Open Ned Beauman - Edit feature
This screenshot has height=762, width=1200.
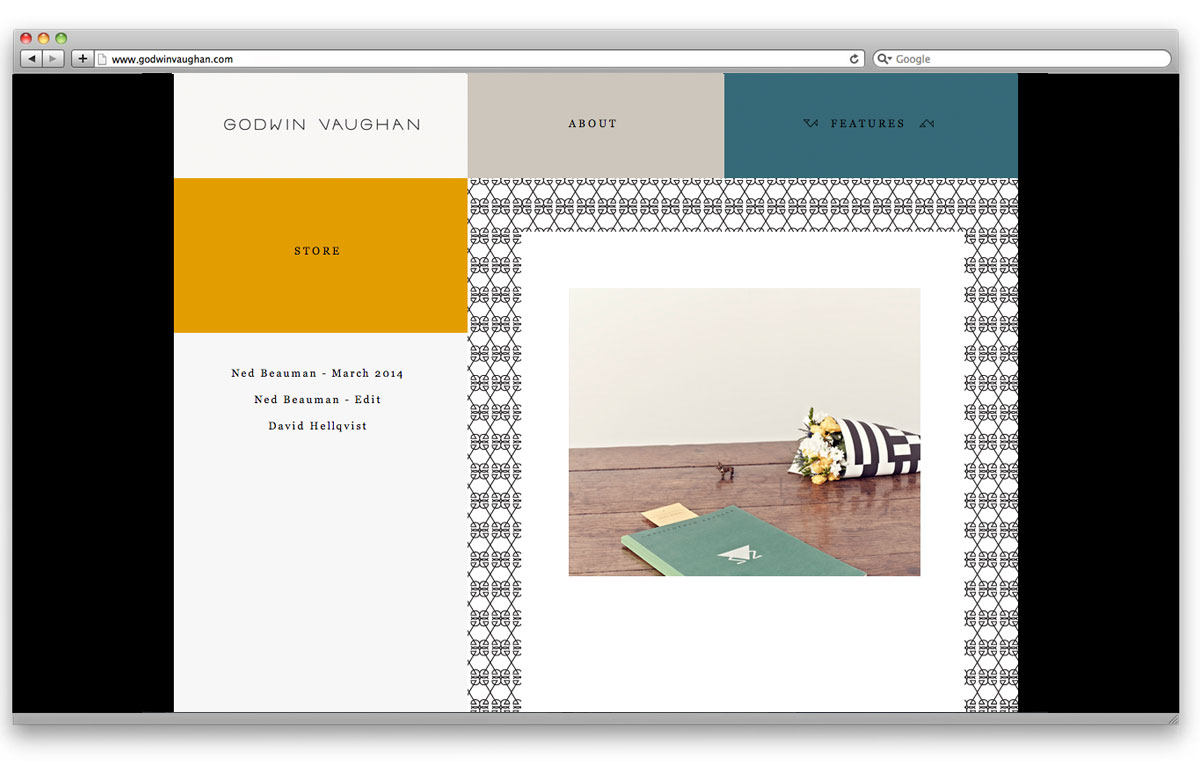pyautogui.click(x=317, y=399)
